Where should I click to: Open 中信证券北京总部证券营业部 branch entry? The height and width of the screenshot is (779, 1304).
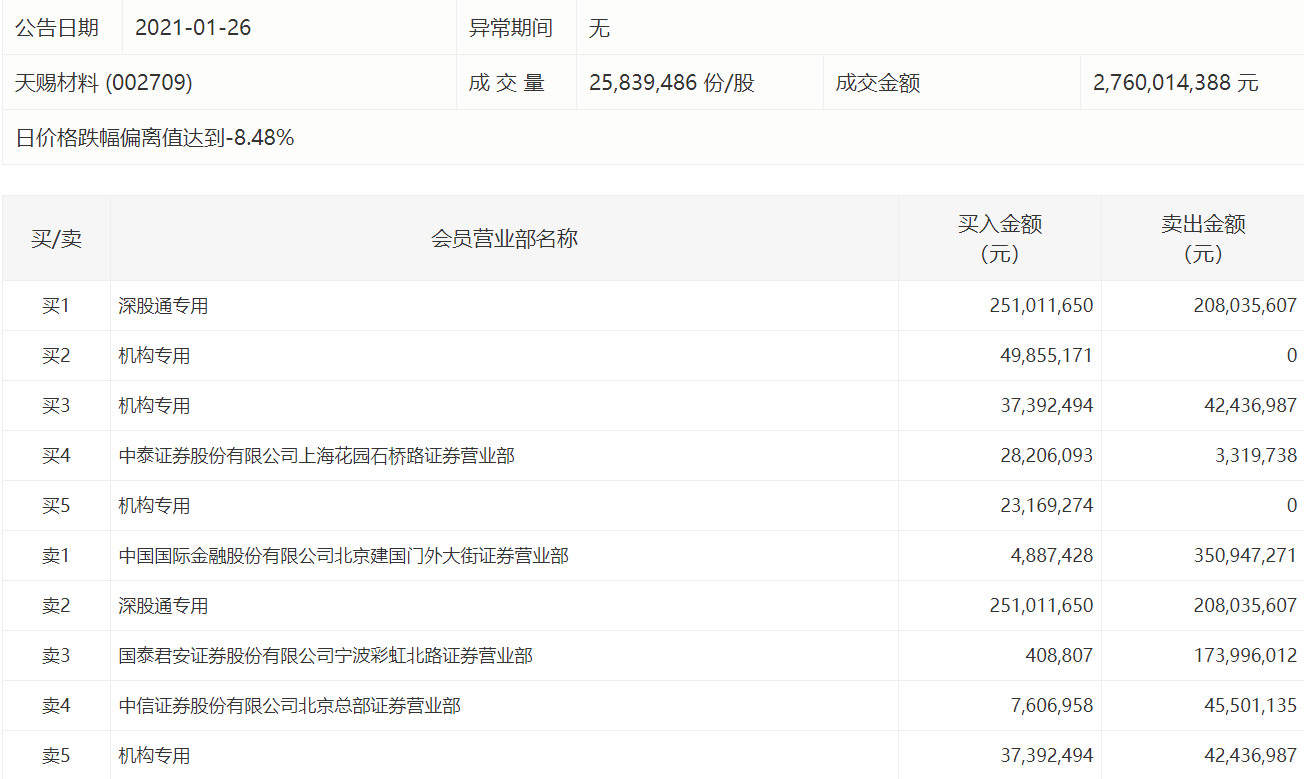289,706
